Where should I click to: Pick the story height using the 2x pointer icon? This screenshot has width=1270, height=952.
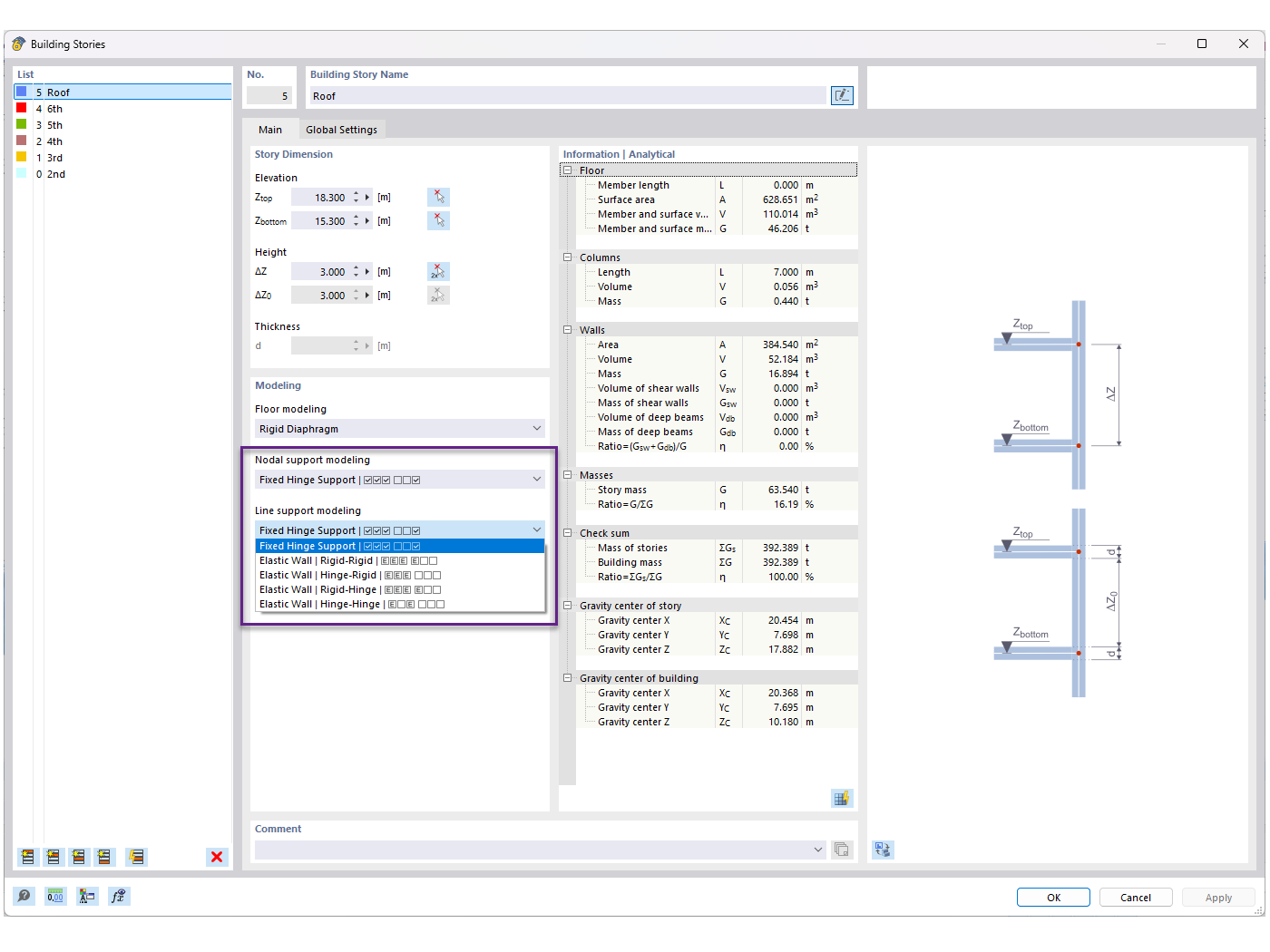click(438, 270)
